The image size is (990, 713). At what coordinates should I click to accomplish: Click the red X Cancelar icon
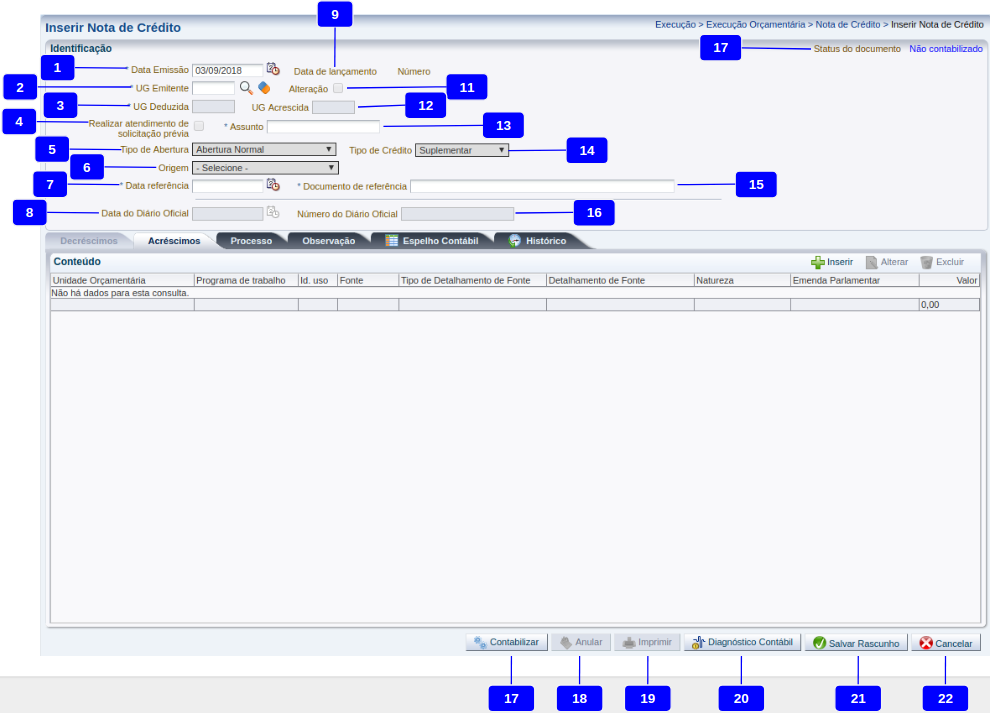pos(926,643)
